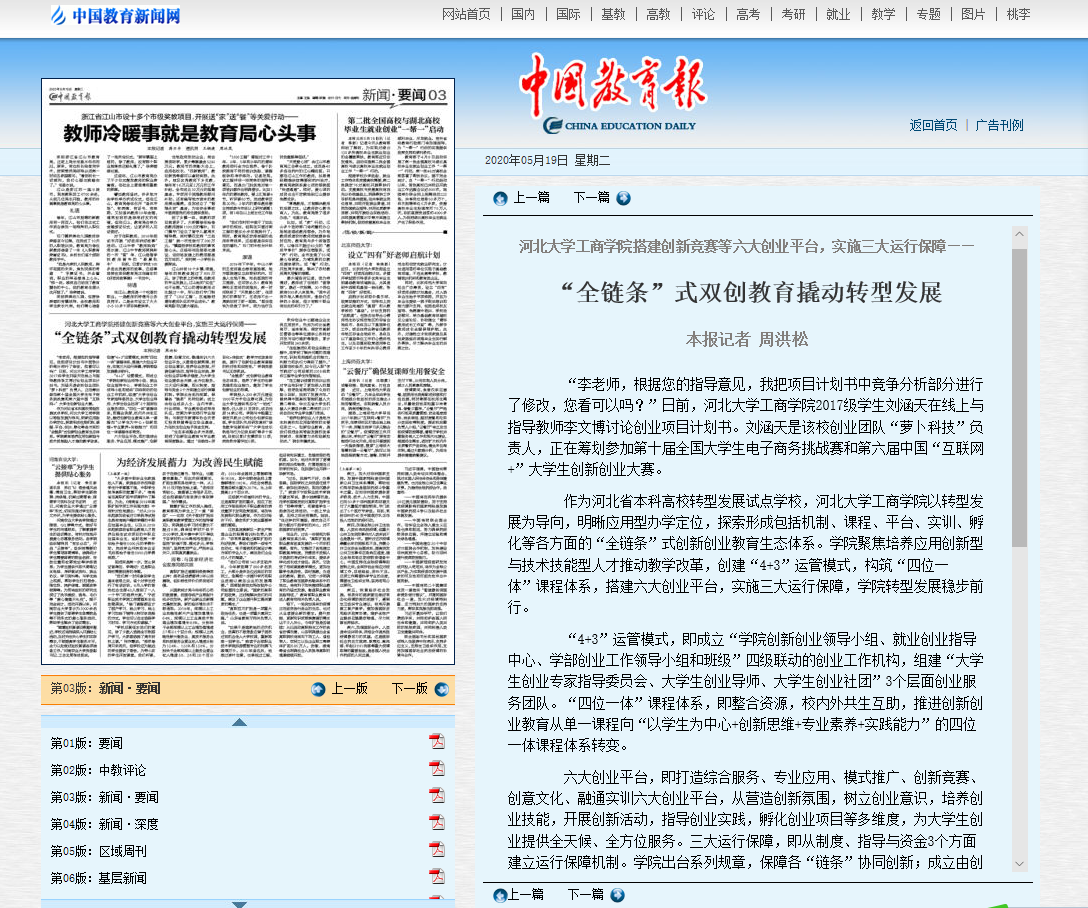Viewport: 1088px width, 908px height.
Task: Click the 中国教育新闻网 site logo
Action: 116,15
